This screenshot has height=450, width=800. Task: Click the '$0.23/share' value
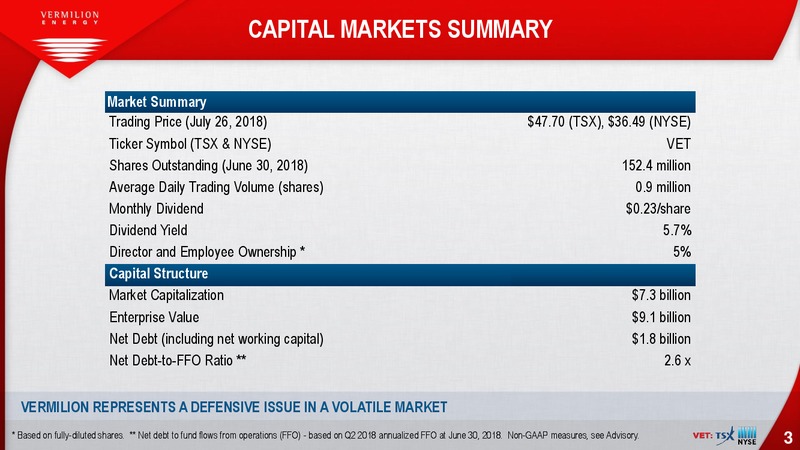point(658,209)
